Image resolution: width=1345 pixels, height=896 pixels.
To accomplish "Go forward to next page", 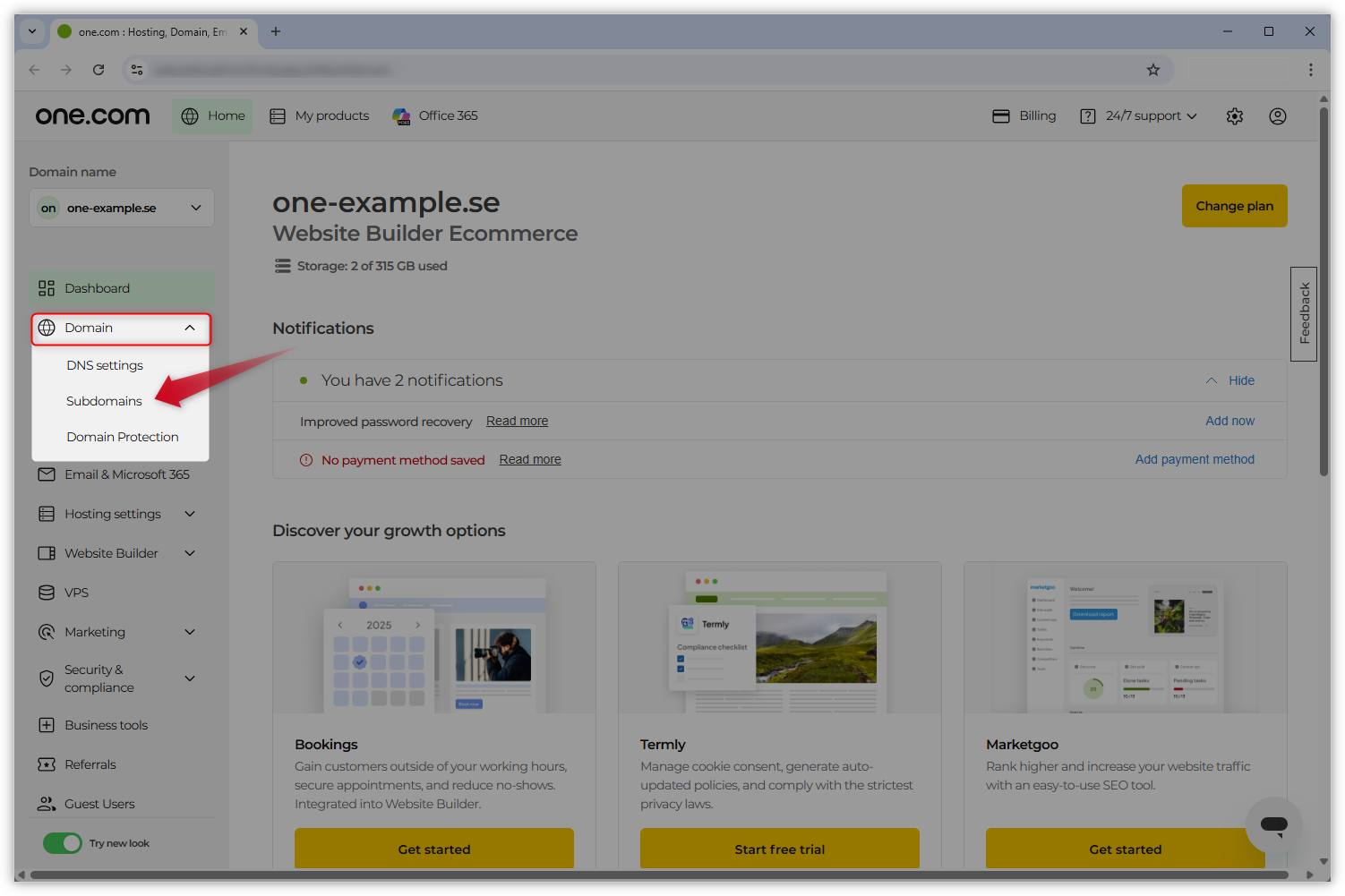I will click(x=66, y=70).
